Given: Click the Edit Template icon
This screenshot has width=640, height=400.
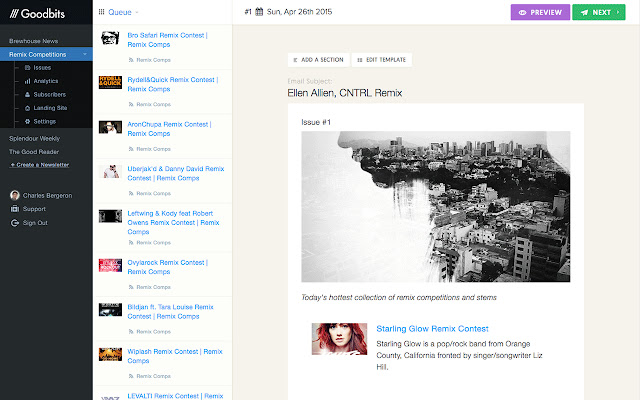Looking at the screenshot, I should 360,60.
